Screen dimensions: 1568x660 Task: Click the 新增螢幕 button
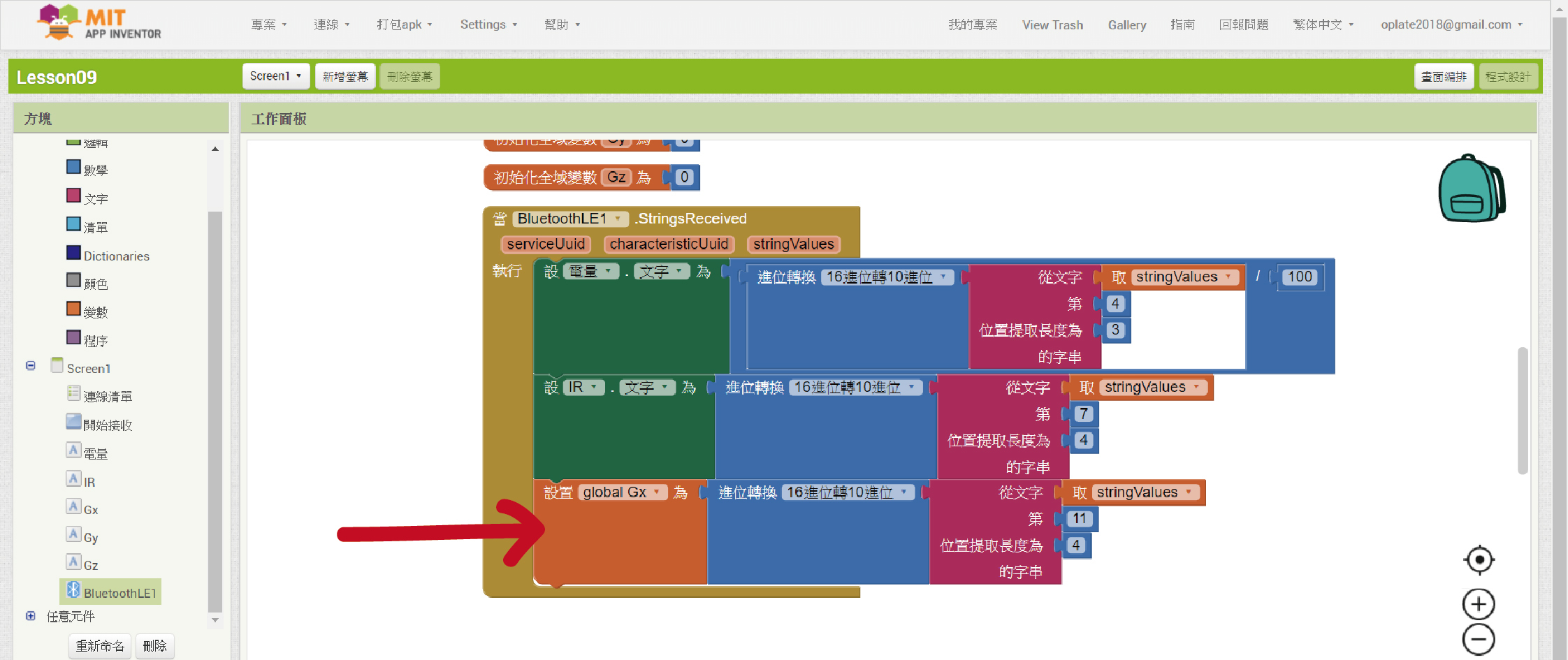tap(345, 77)
